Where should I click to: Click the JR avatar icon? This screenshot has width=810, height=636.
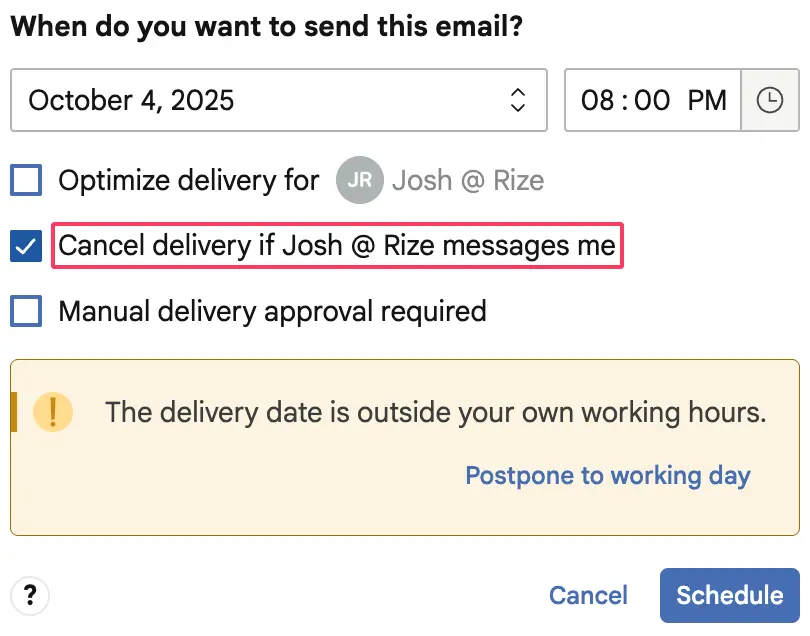point(360,181)
